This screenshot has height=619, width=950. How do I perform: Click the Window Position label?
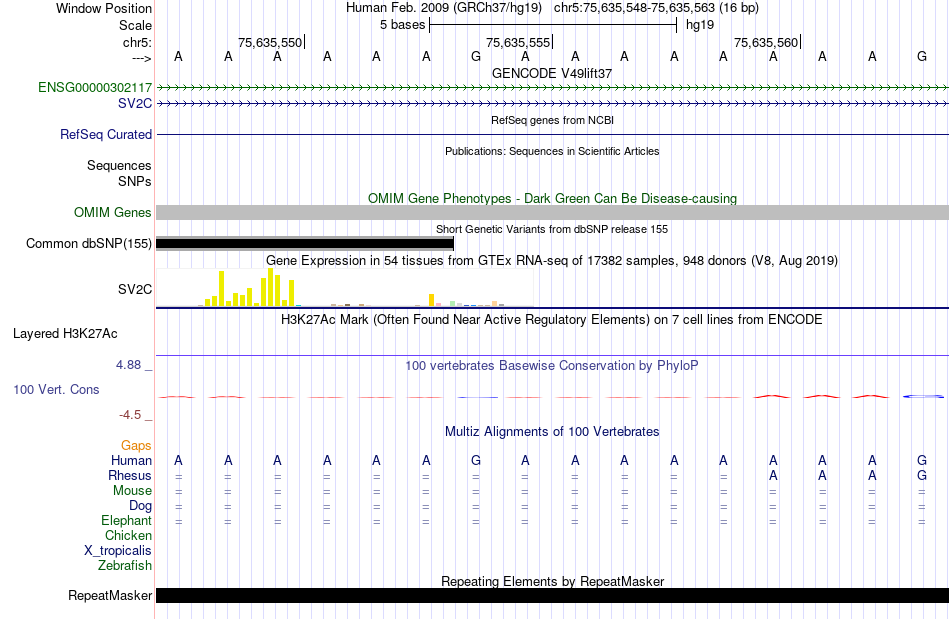point(104,8)
